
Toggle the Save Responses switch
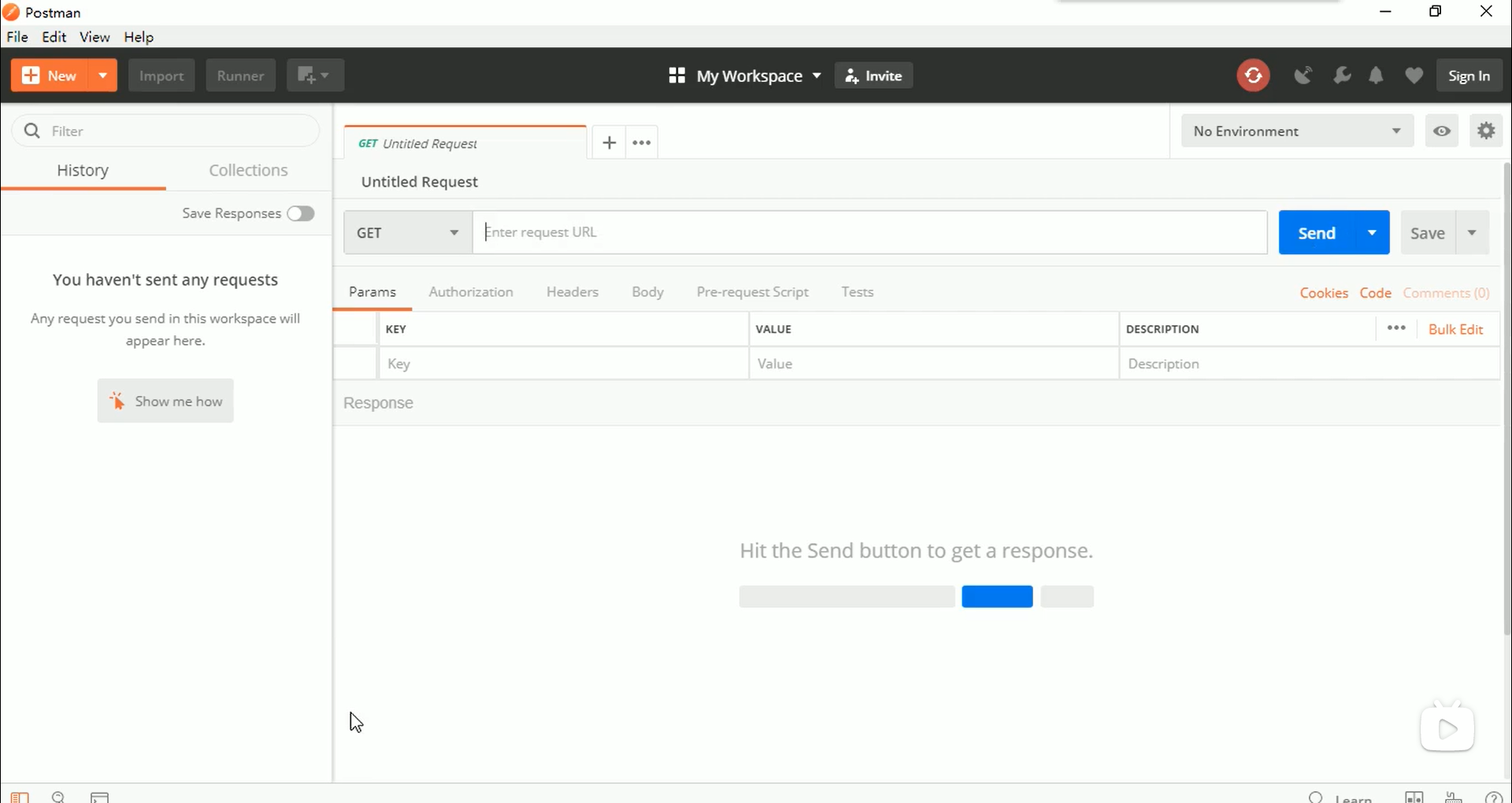coord(301,213)
